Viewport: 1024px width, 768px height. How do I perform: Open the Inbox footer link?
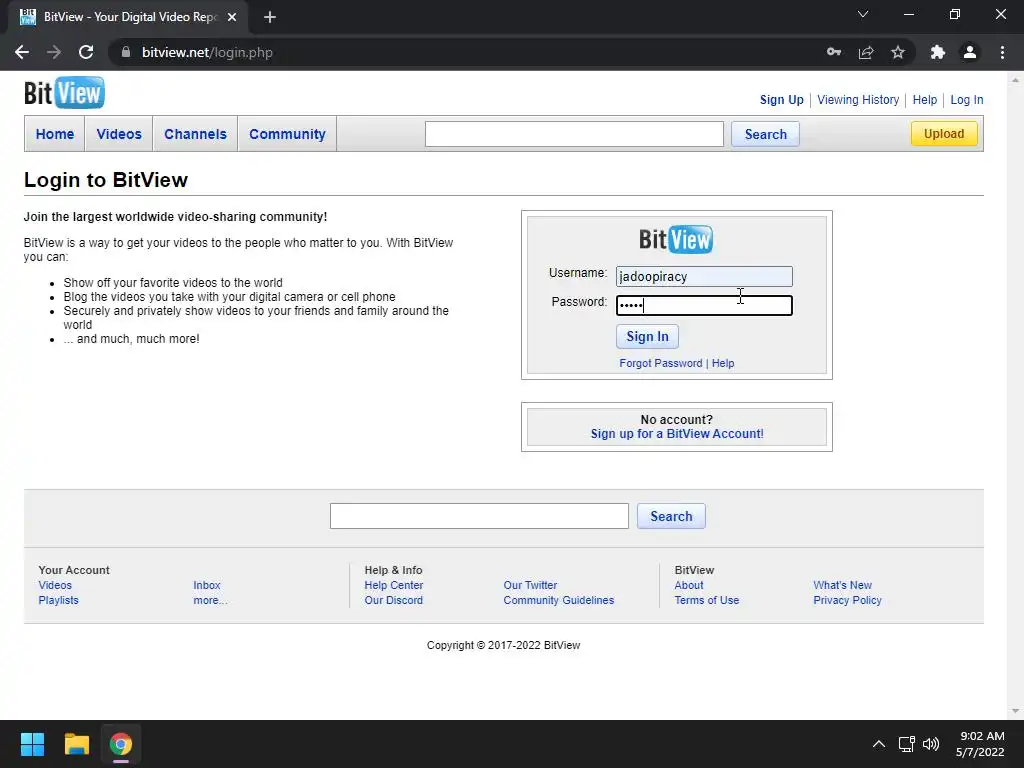(x=207, y=585)
